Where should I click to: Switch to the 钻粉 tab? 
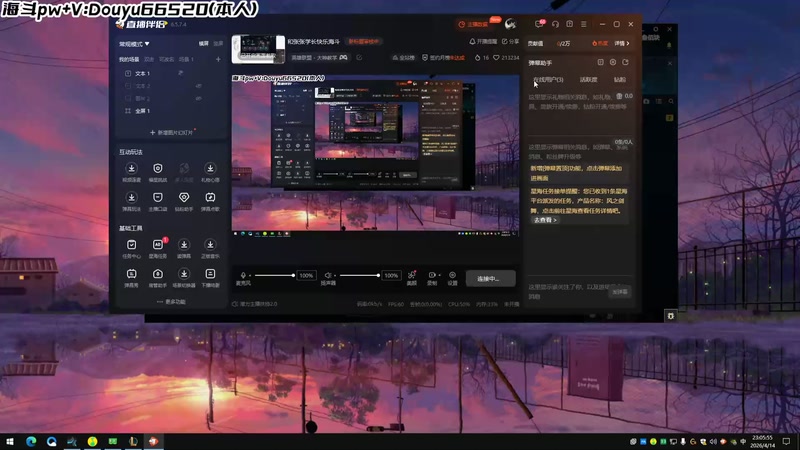click(x=619, y=80)
